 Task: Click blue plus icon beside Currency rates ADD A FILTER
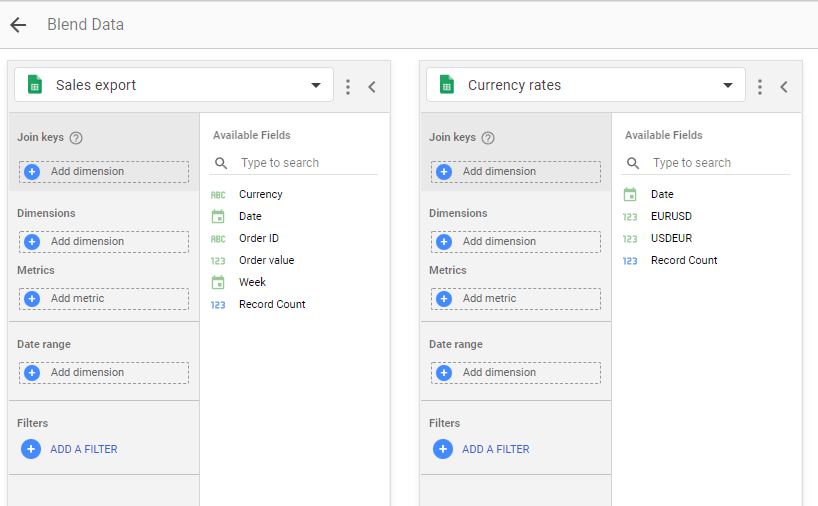tap(443, 449)
